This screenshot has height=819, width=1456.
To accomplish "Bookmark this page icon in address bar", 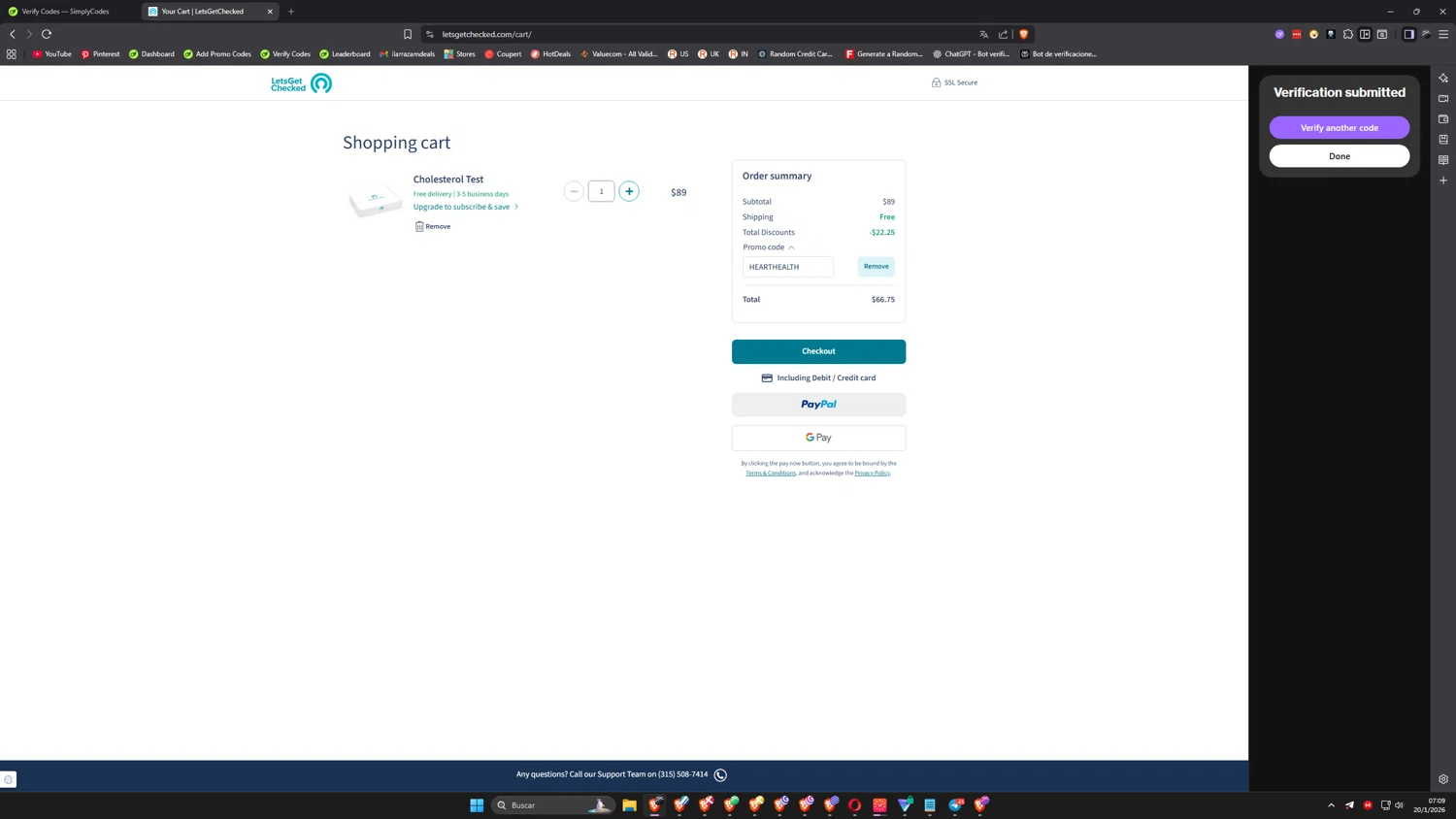I will [408, 34].
